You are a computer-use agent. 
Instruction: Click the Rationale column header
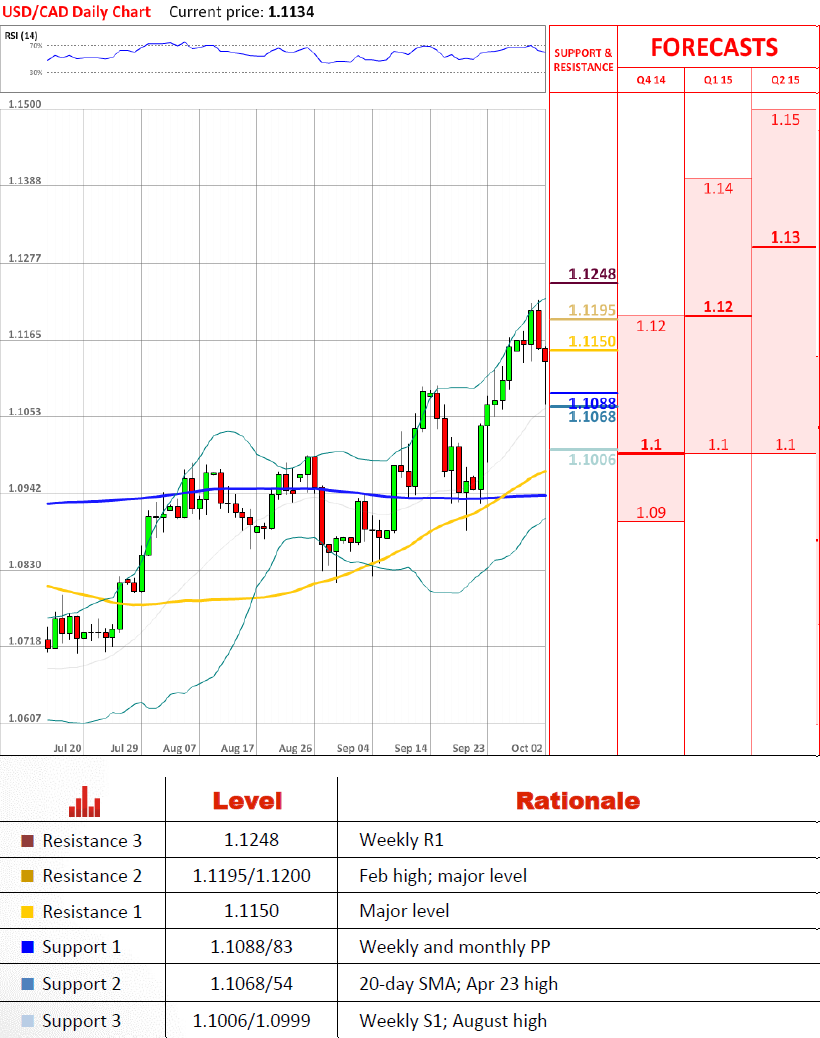point(578,801)
